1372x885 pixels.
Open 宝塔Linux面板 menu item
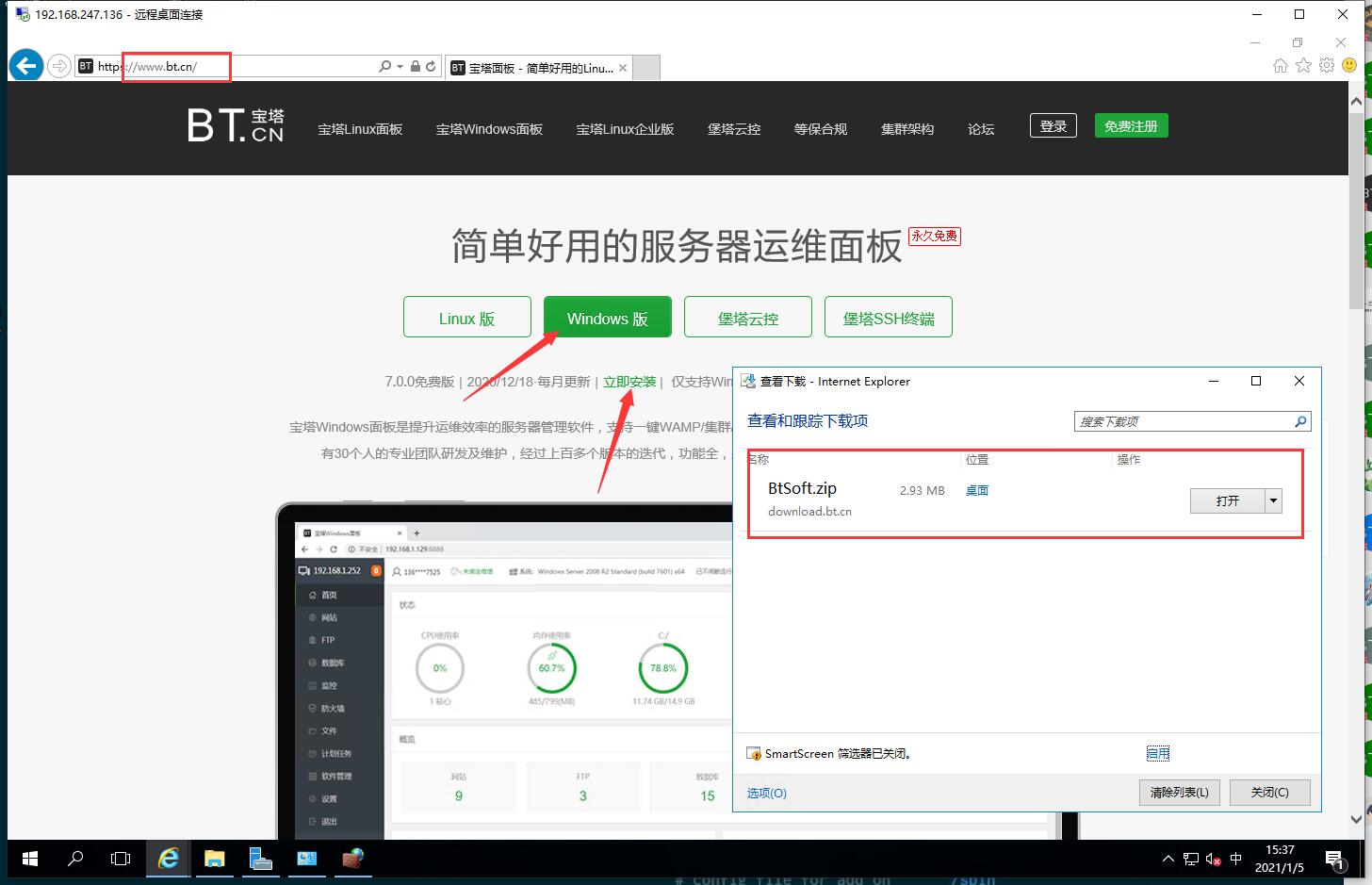pyautogui.click(x=360, y=129)
